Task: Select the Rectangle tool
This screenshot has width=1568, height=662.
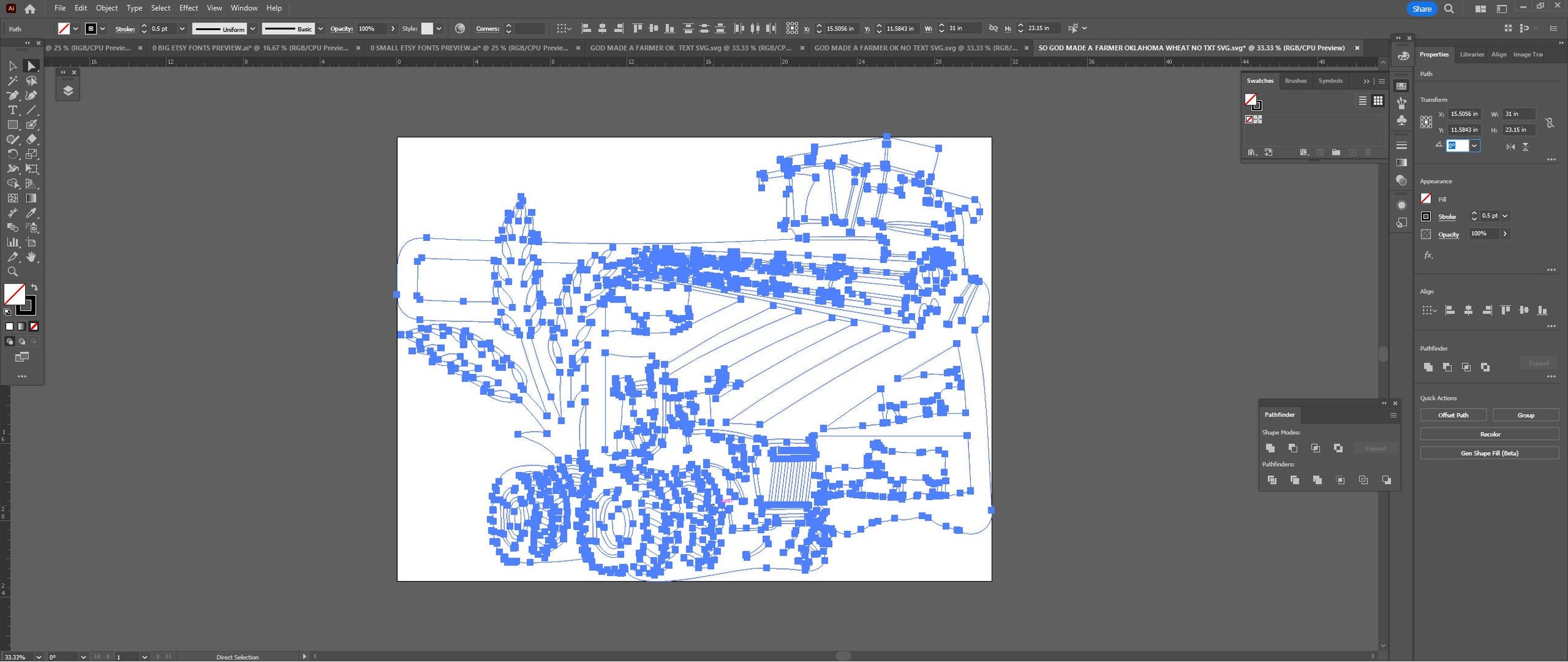Action: tap(13, 125)
